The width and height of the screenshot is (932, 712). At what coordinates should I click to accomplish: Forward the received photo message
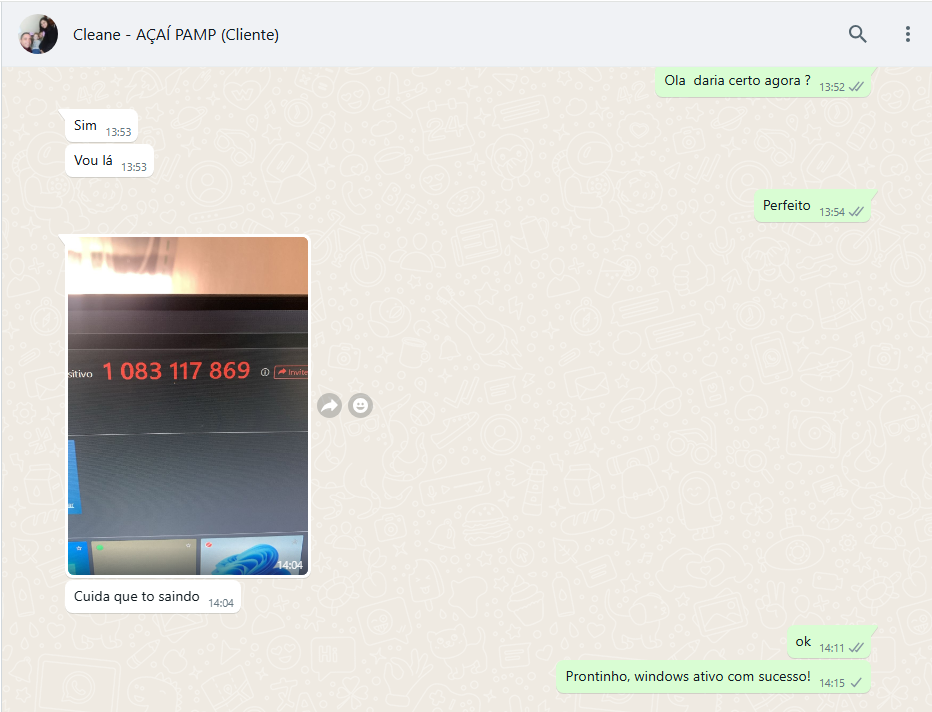point(329,406)
